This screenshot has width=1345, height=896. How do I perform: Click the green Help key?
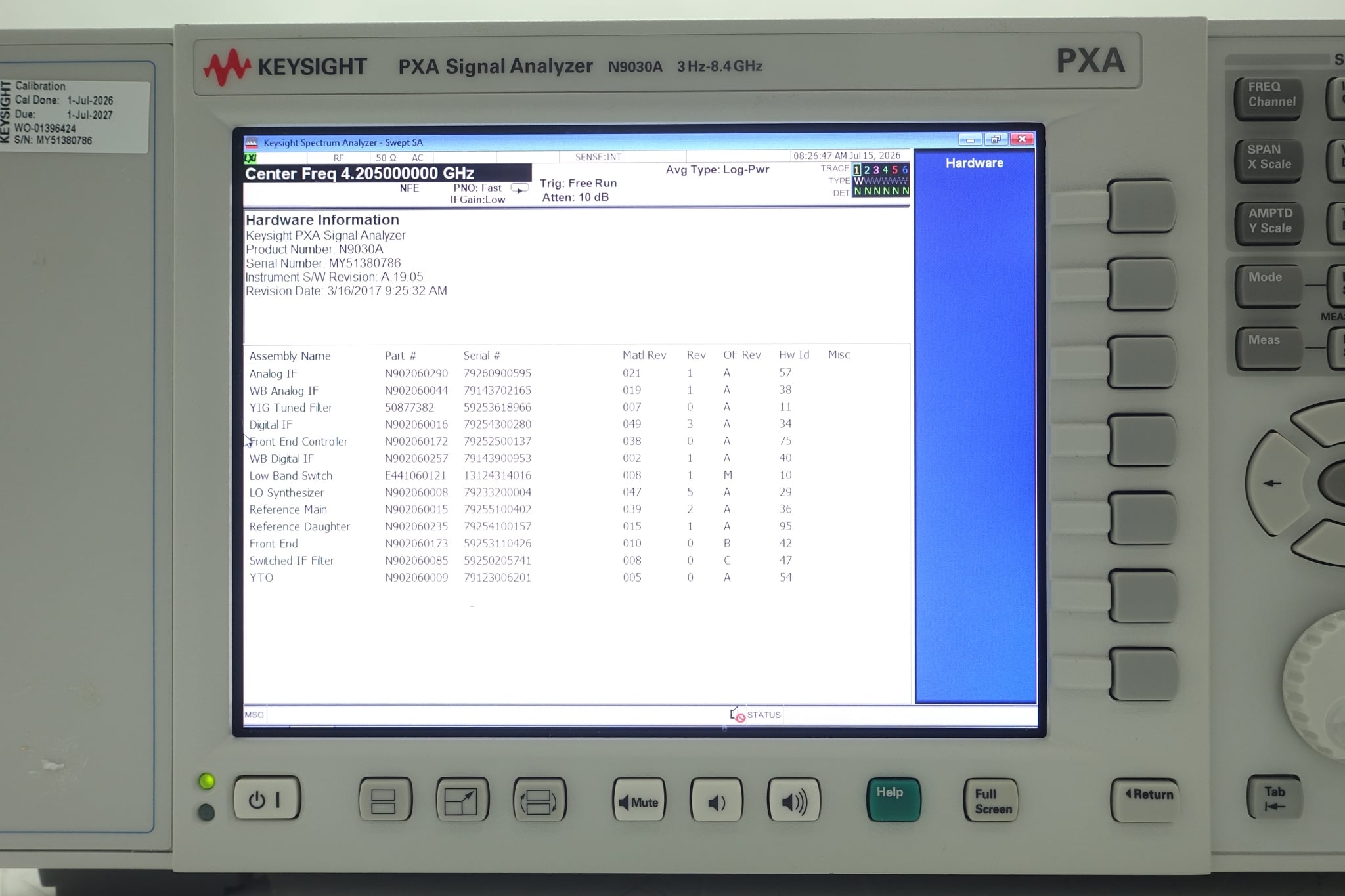tap(893, 800)
